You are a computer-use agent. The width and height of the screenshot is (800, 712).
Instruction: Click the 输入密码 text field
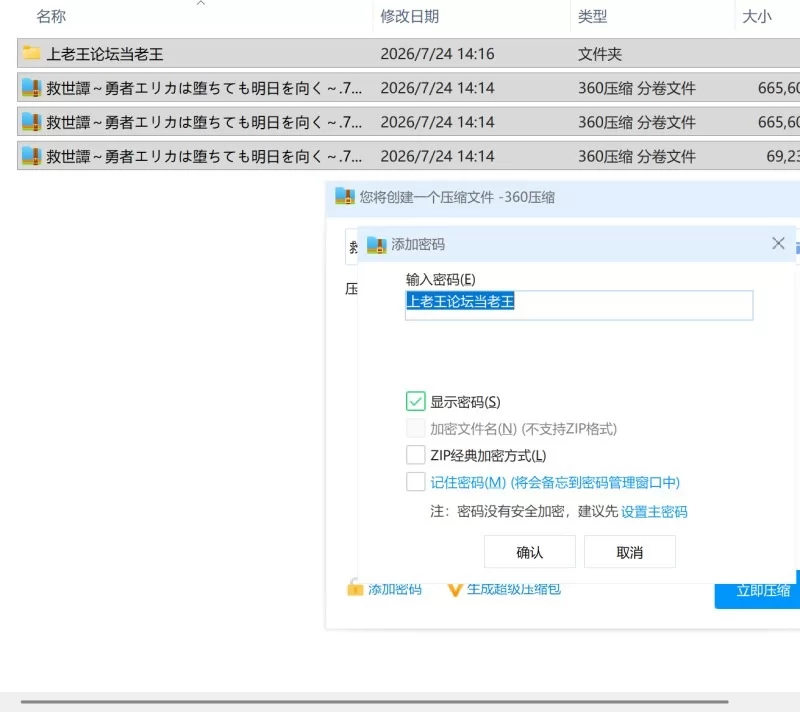579,305
